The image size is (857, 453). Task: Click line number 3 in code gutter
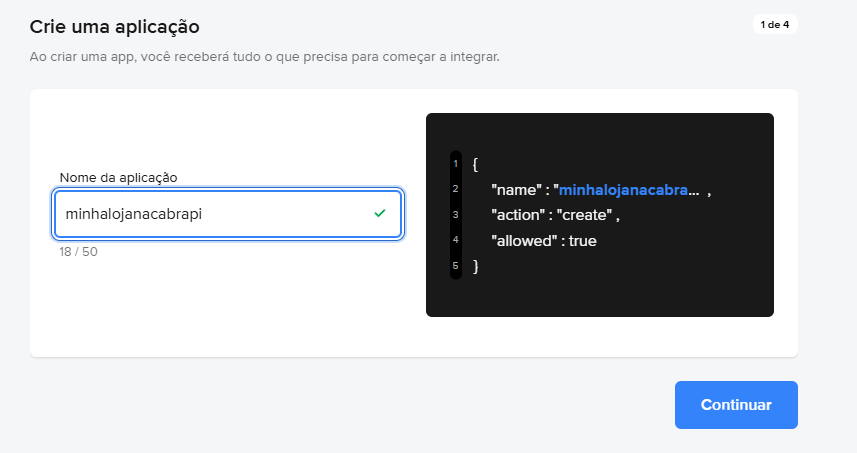click(x=455, y=215)
